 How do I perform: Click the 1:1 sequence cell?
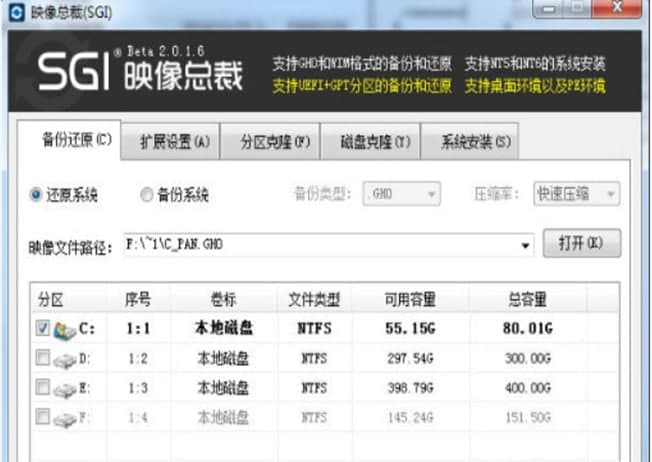click(138, 329)
